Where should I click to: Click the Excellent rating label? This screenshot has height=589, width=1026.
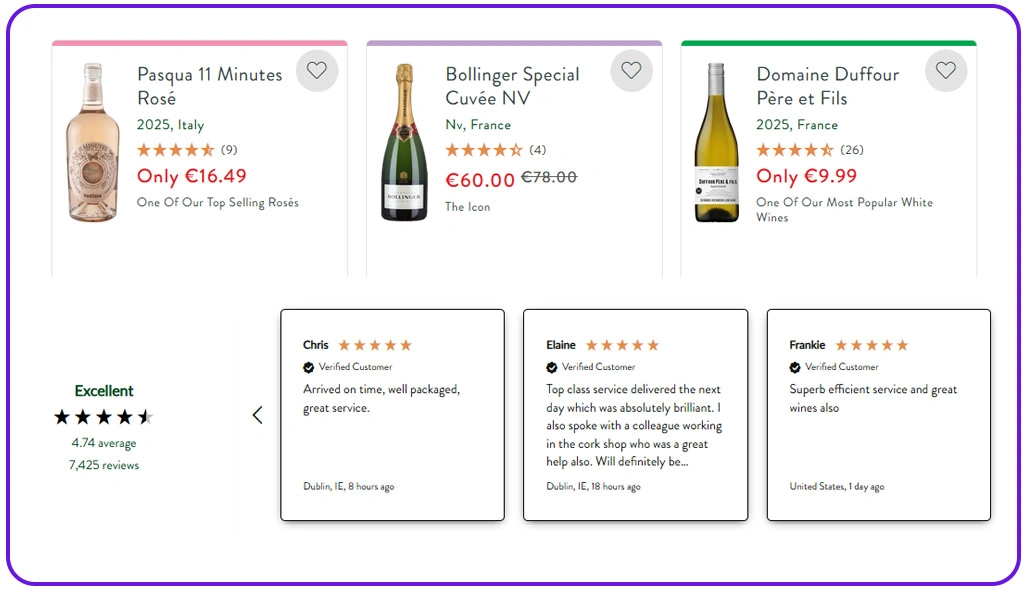click(x=104, y=391)
